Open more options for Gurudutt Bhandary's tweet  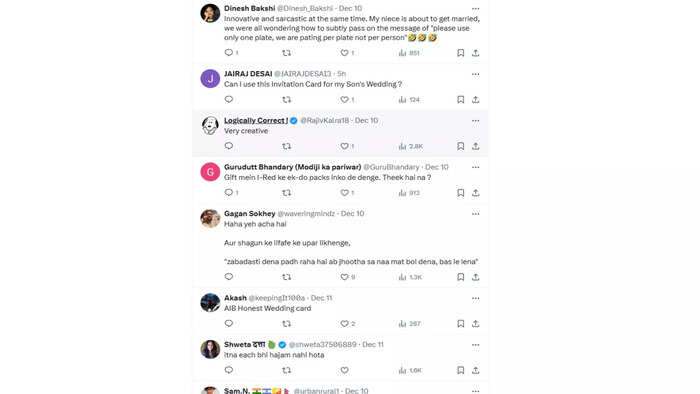pos(475,167)
